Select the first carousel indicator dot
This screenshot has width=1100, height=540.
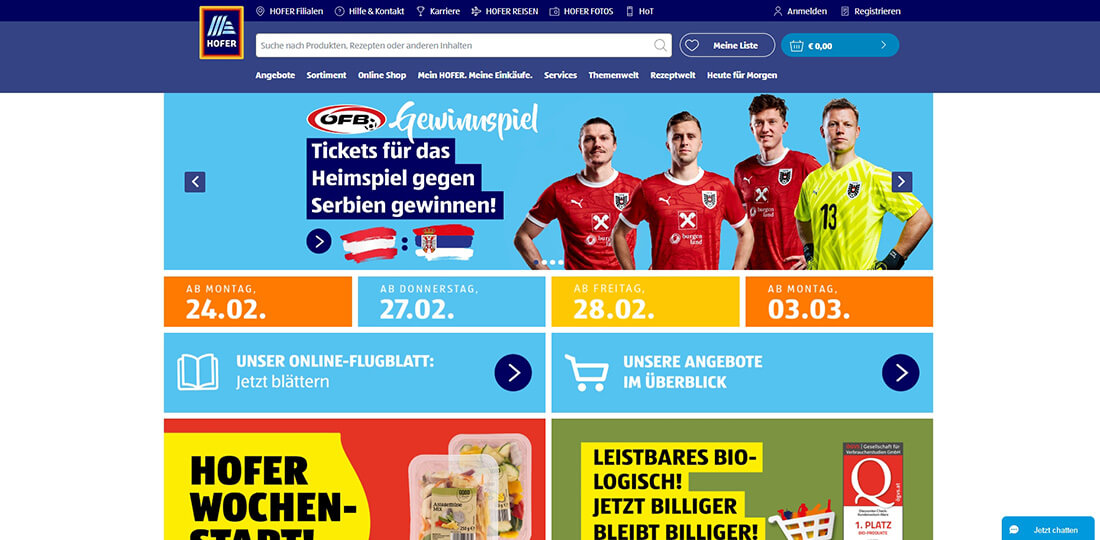pos(537,262)
